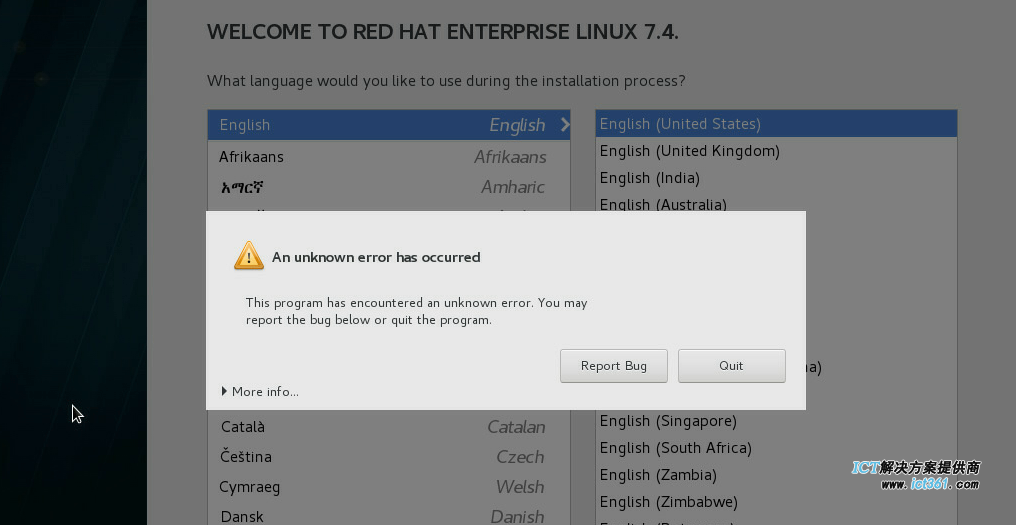Choose Dansk (Danish) language row

[389, 516]
